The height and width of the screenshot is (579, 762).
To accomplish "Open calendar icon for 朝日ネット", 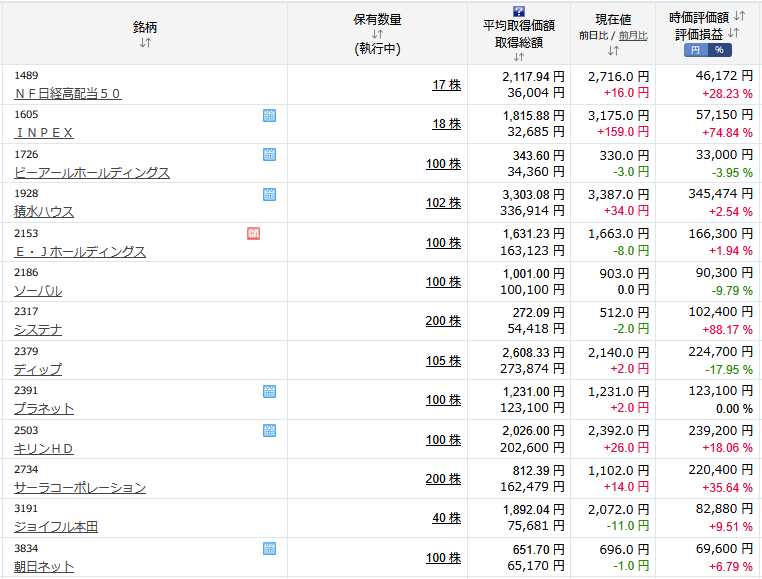I will click(269, 548).
